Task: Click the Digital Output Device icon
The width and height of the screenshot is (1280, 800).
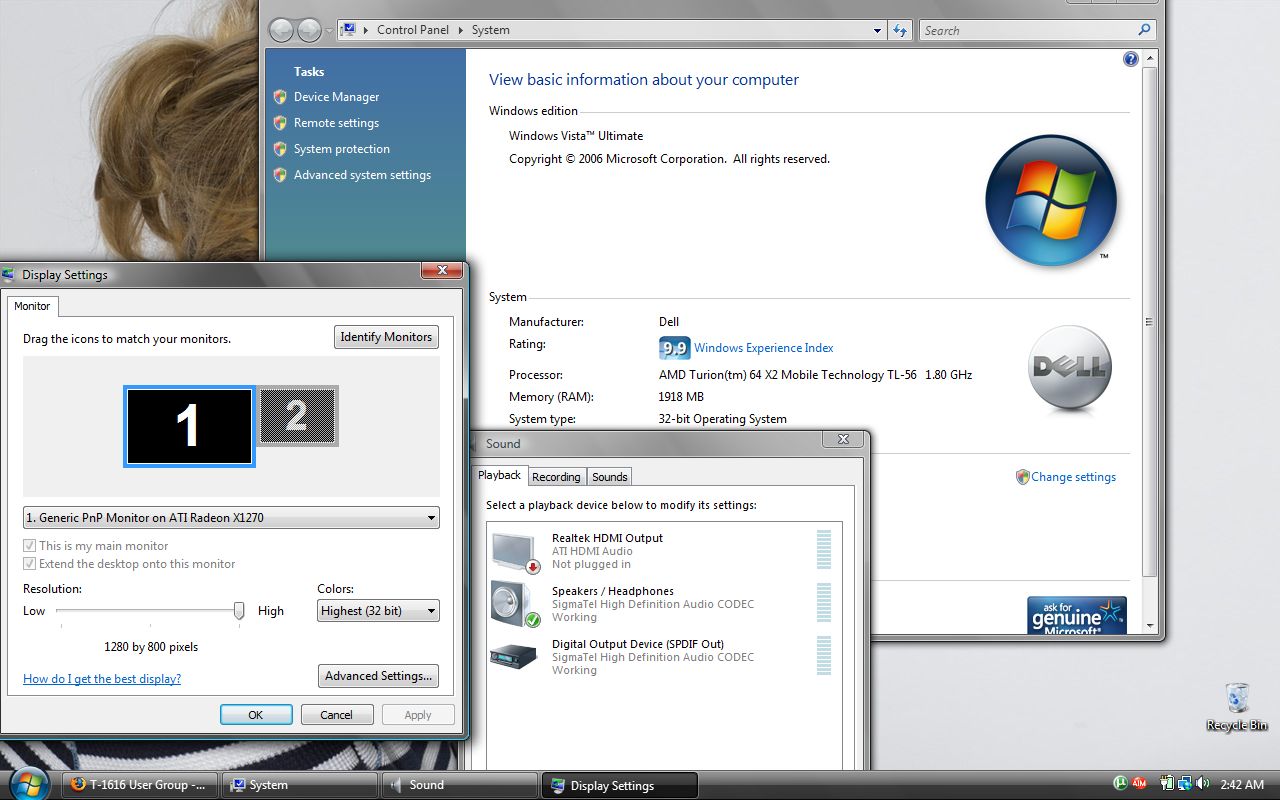Action: click(514, 656)
